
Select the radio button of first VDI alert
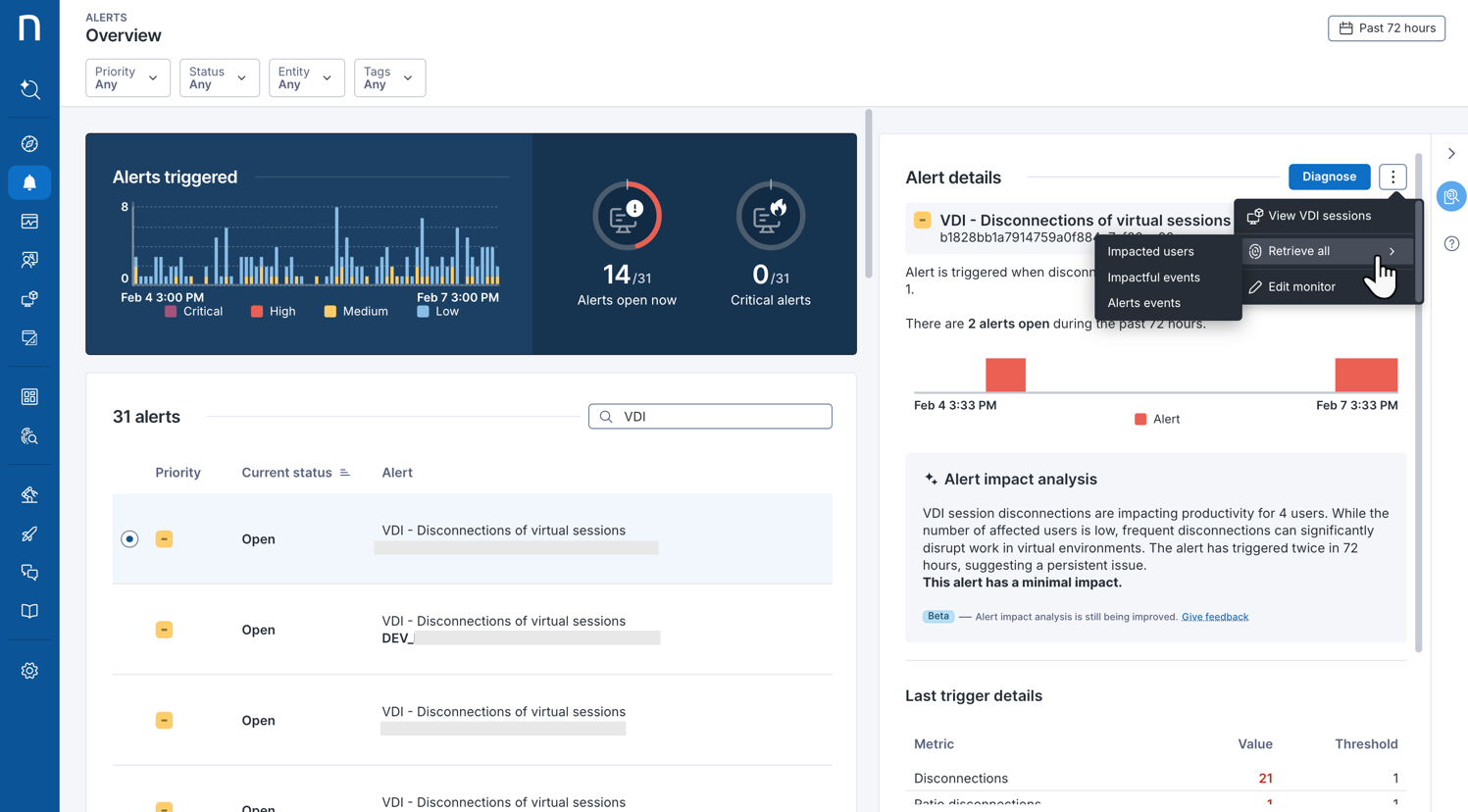(129, 539)
